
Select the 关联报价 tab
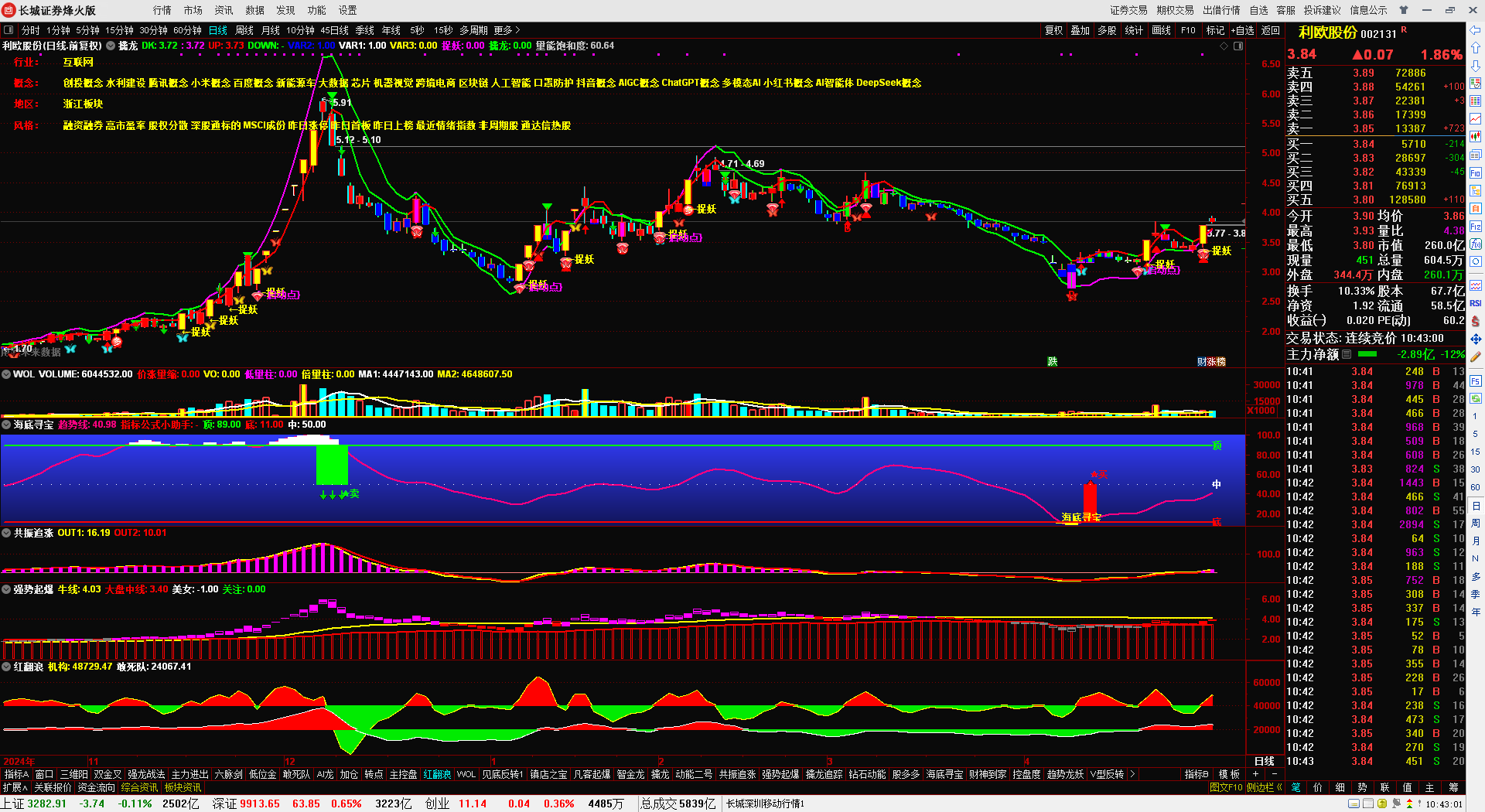[53, 787]
